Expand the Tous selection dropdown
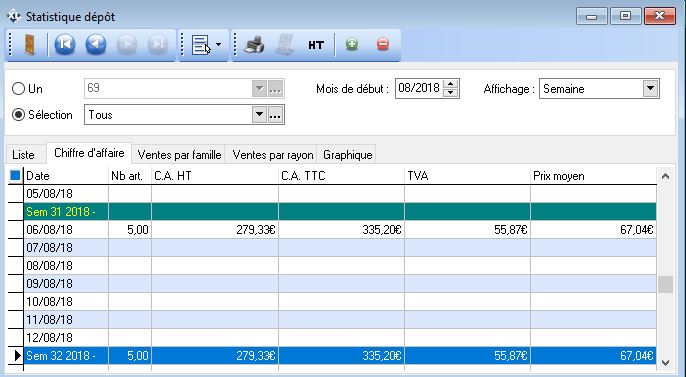 pos(259,115)
